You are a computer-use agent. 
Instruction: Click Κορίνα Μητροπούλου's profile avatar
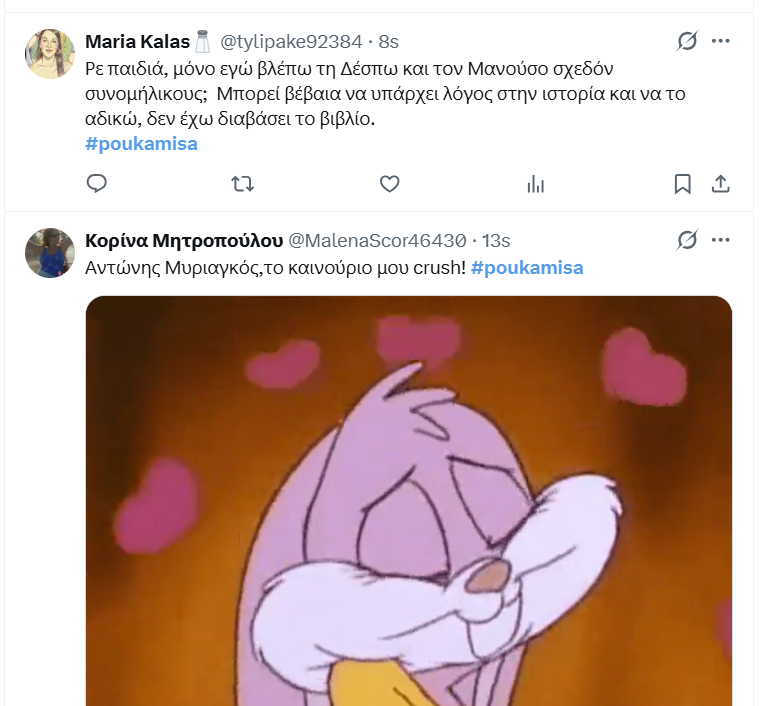click(x=50, y=253)
